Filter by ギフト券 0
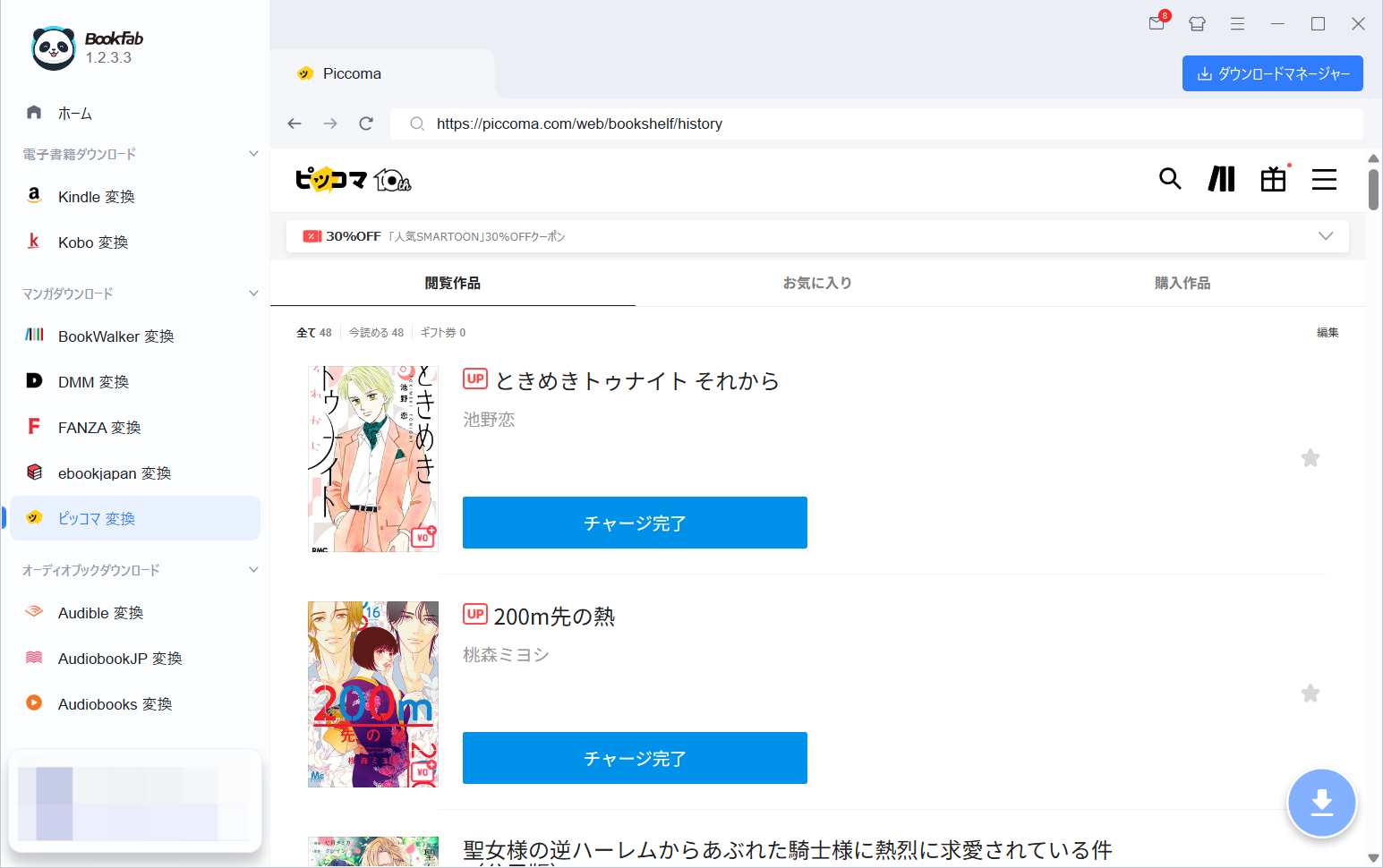Viewport: 1383px width, 868px height. click(x=443, y=333)
